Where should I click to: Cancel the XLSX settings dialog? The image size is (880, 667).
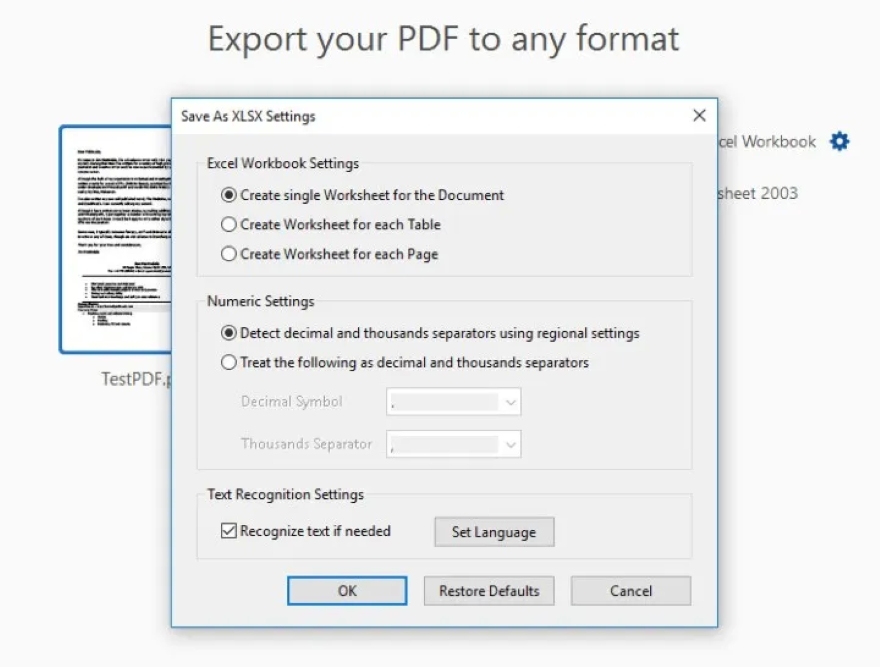[x=630, y=590]
